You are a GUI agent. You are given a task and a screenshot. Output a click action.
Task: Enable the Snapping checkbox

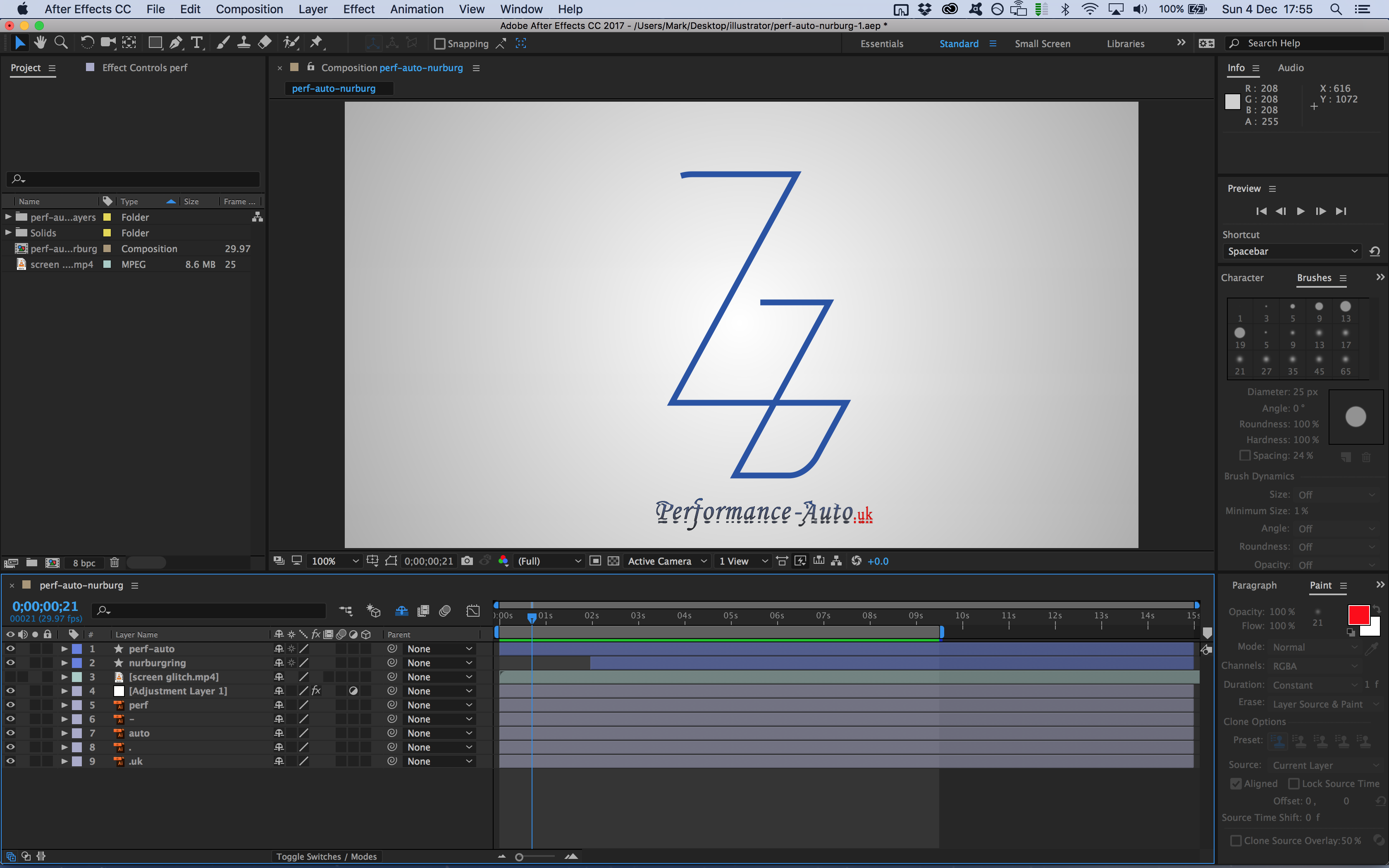[440, 44]
